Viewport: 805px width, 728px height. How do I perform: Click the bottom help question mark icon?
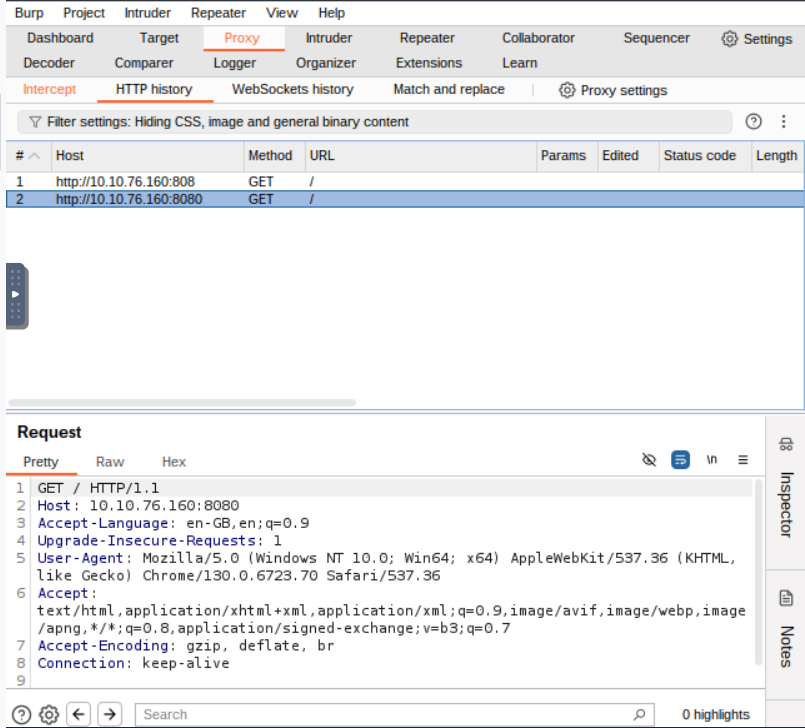(22, 715)
